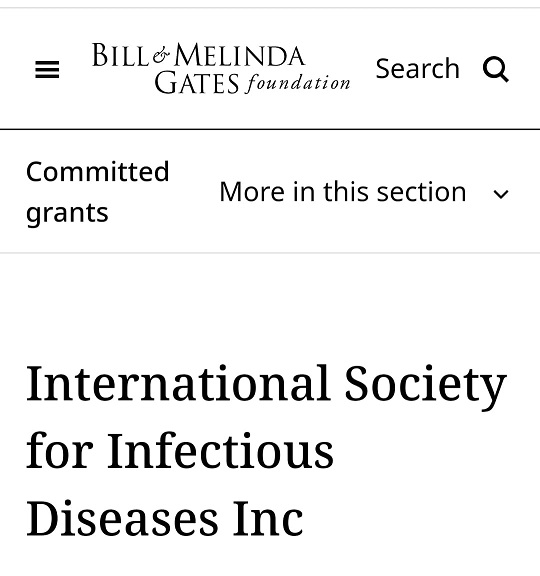Click the 'grants' word in the breadcrumb

pyautogui.click(x=67, y=213)
